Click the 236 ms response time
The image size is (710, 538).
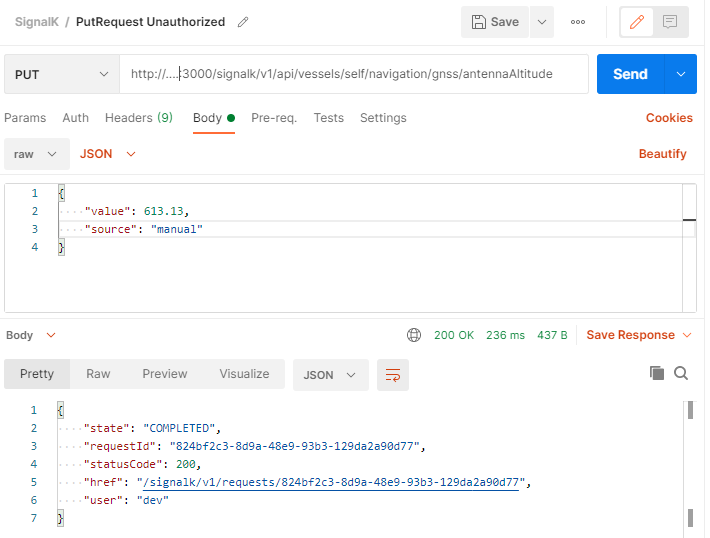click(x=505, y=335)
